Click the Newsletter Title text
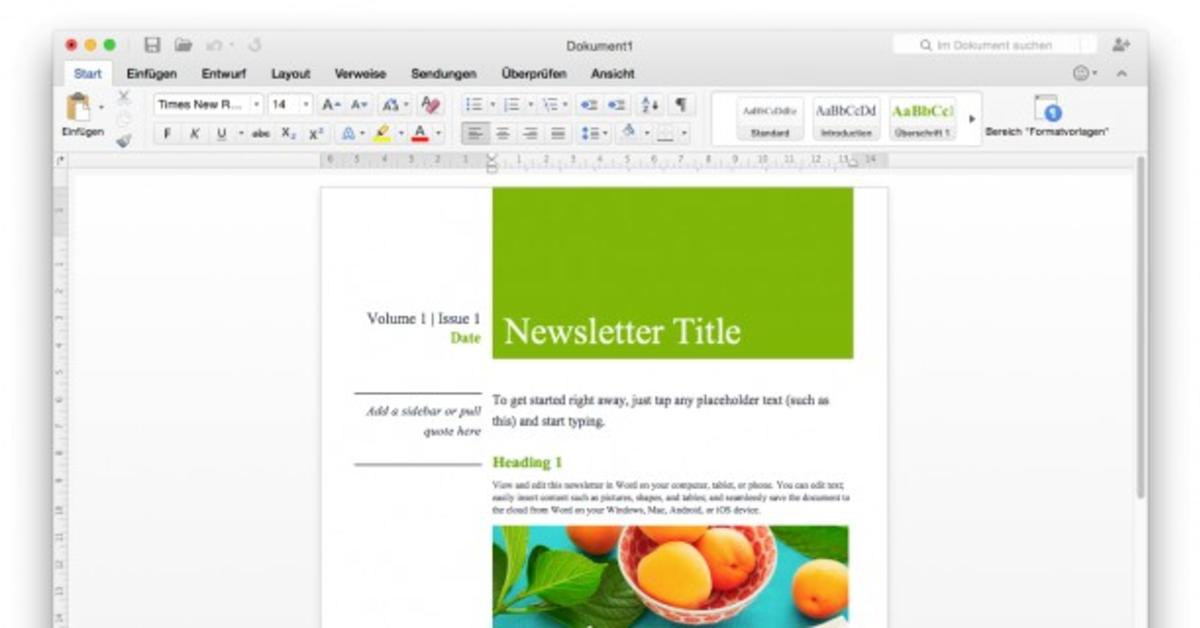1200x628 pixels. click(x=622, y=331)
